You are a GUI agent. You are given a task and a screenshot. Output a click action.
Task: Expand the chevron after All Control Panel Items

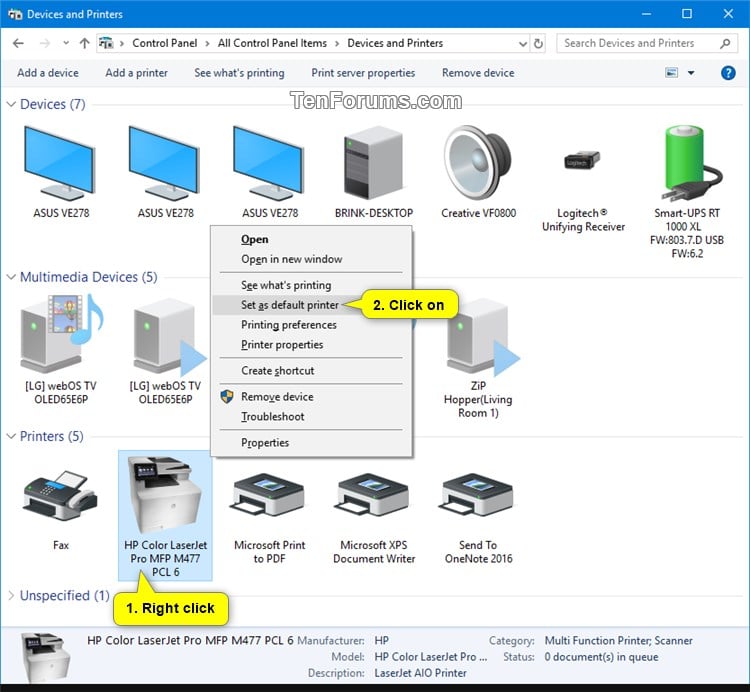point(337,44)
